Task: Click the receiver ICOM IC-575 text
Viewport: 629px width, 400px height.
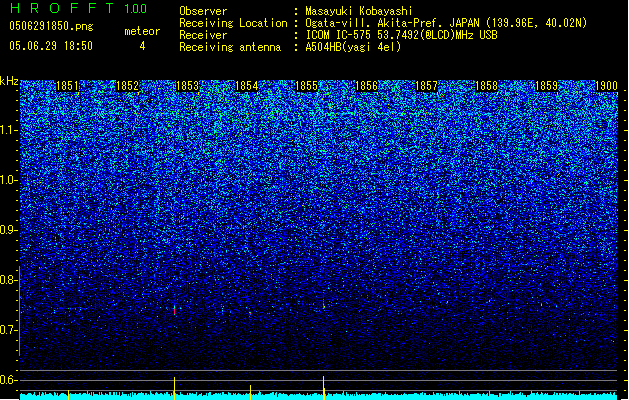Action: (x=401, y=35)
